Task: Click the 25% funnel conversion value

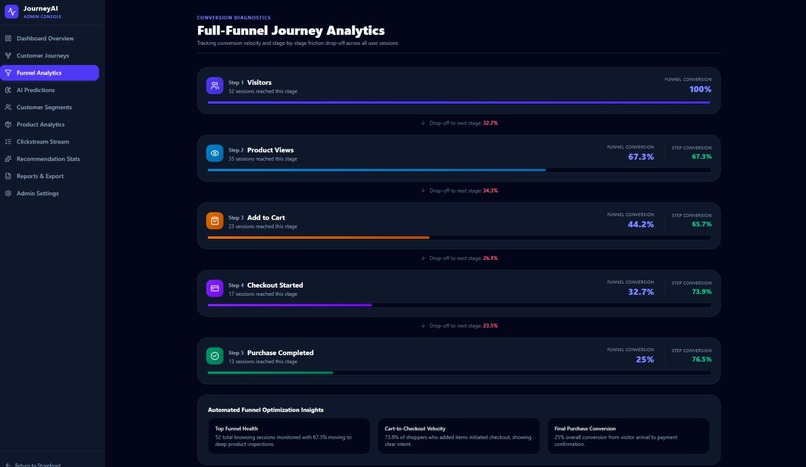Action: [645, 360]
